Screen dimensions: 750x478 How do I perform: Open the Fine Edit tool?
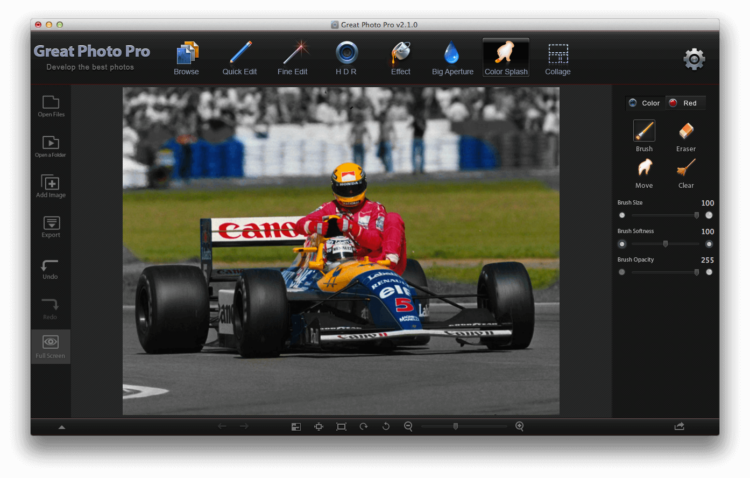[x=293, y=58]
